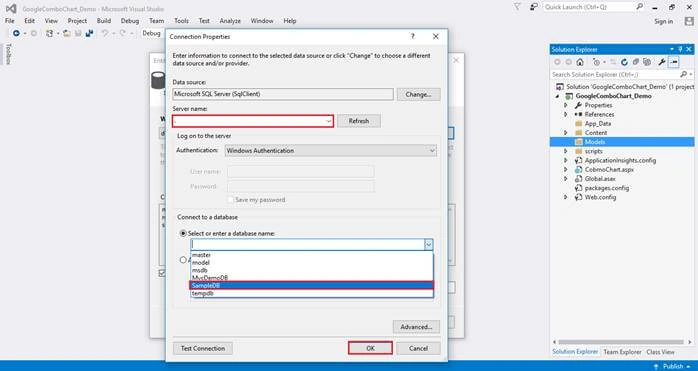Click the Change... button

[x=418, y=94]
